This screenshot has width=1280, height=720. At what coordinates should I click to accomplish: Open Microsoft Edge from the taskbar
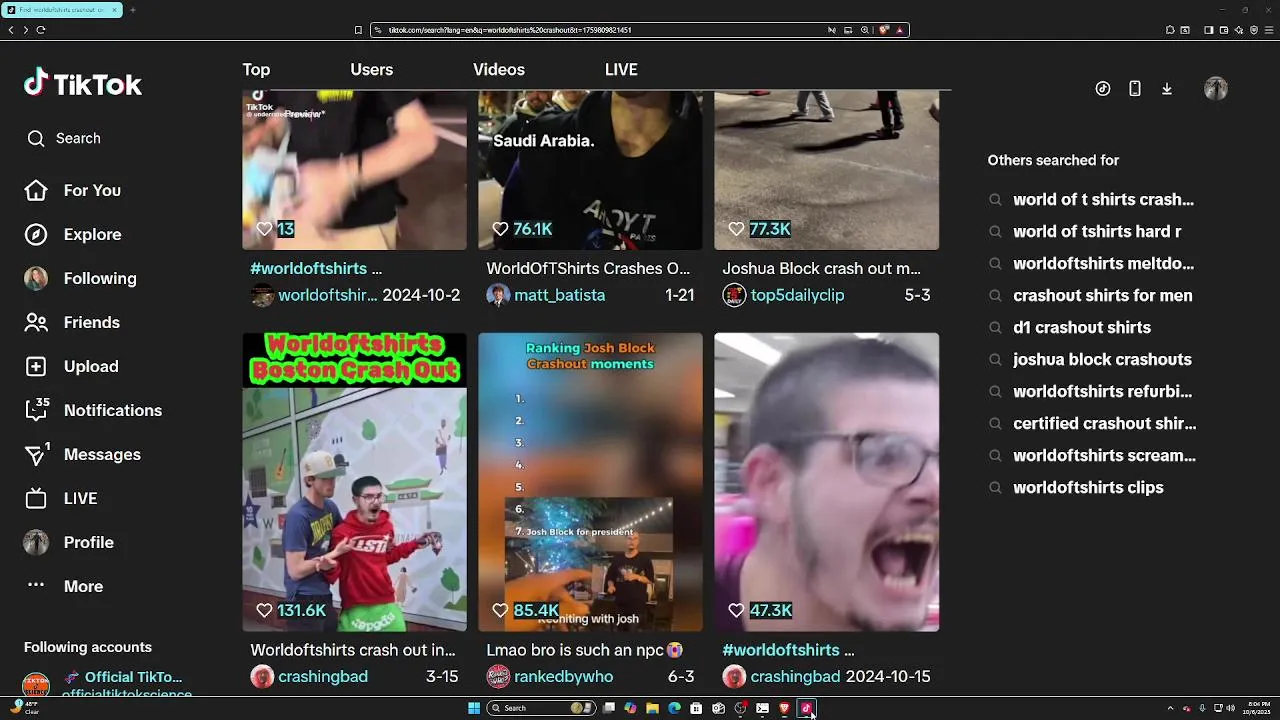coord(674,708)
